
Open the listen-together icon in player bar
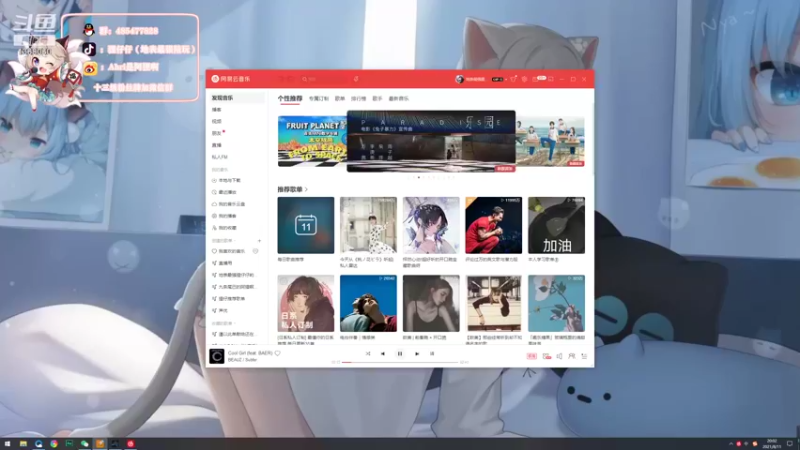[x=571, y=356]
